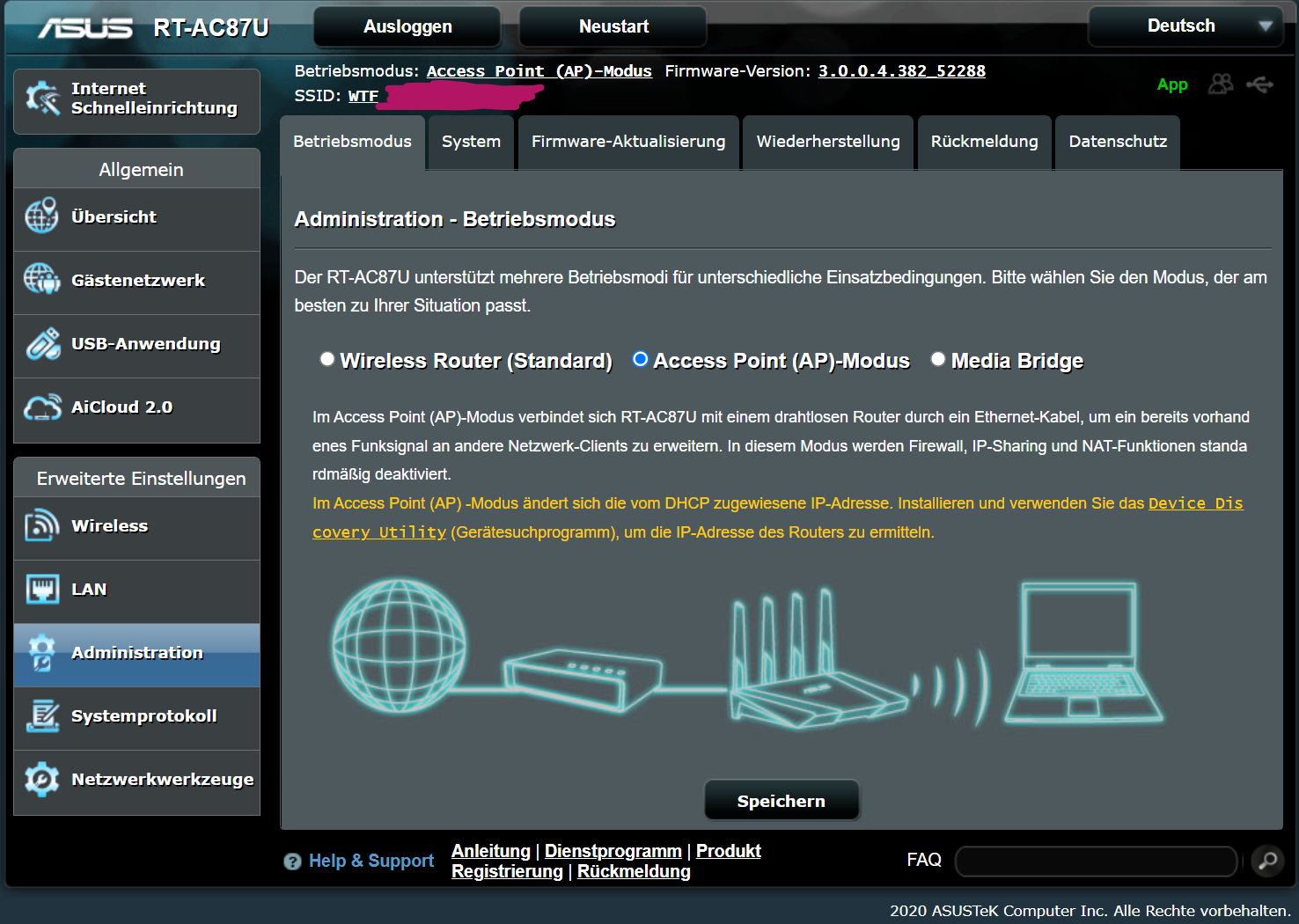
Task: Click the Übersicht globe icon
Action: 41,216
